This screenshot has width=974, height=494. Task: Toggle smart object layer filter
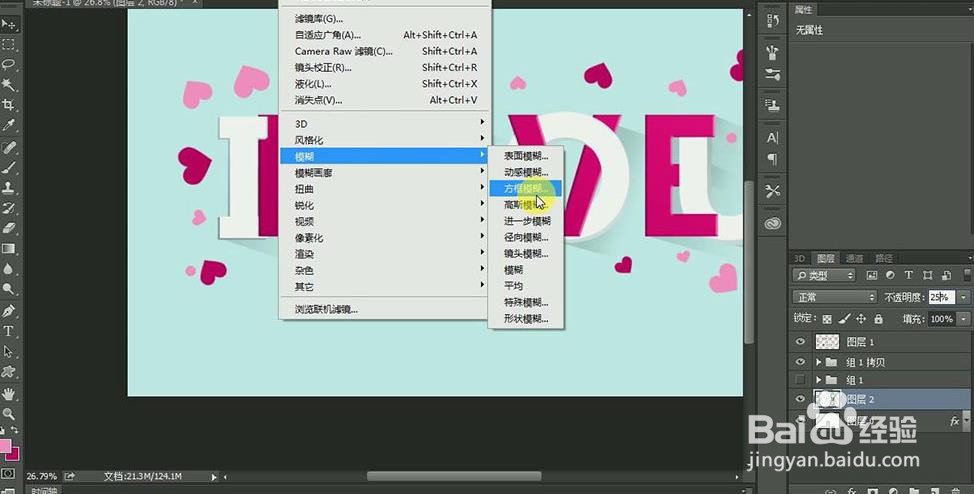pyautogui.click(x=947, y=275)
